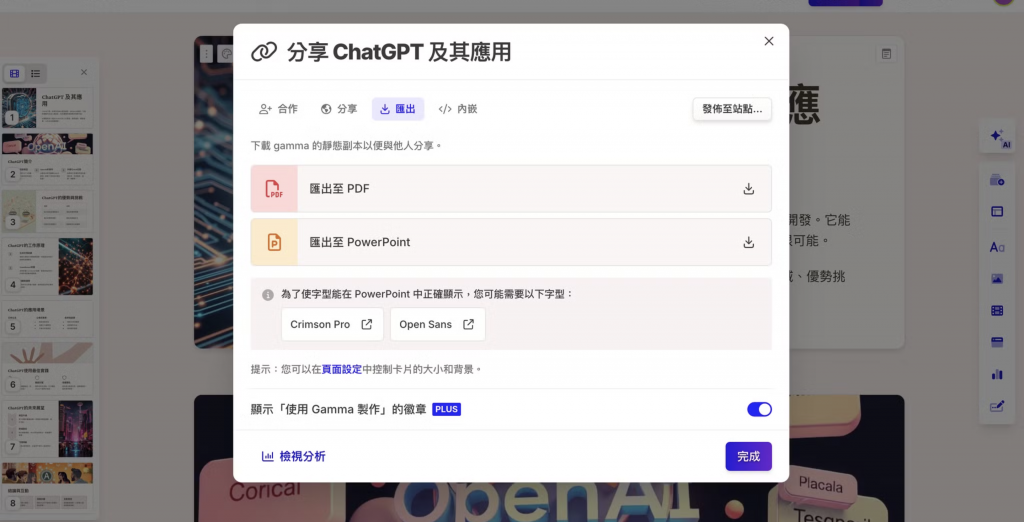Open charts icon in right toolbar
1024x522 pixels.
[997, 374]
